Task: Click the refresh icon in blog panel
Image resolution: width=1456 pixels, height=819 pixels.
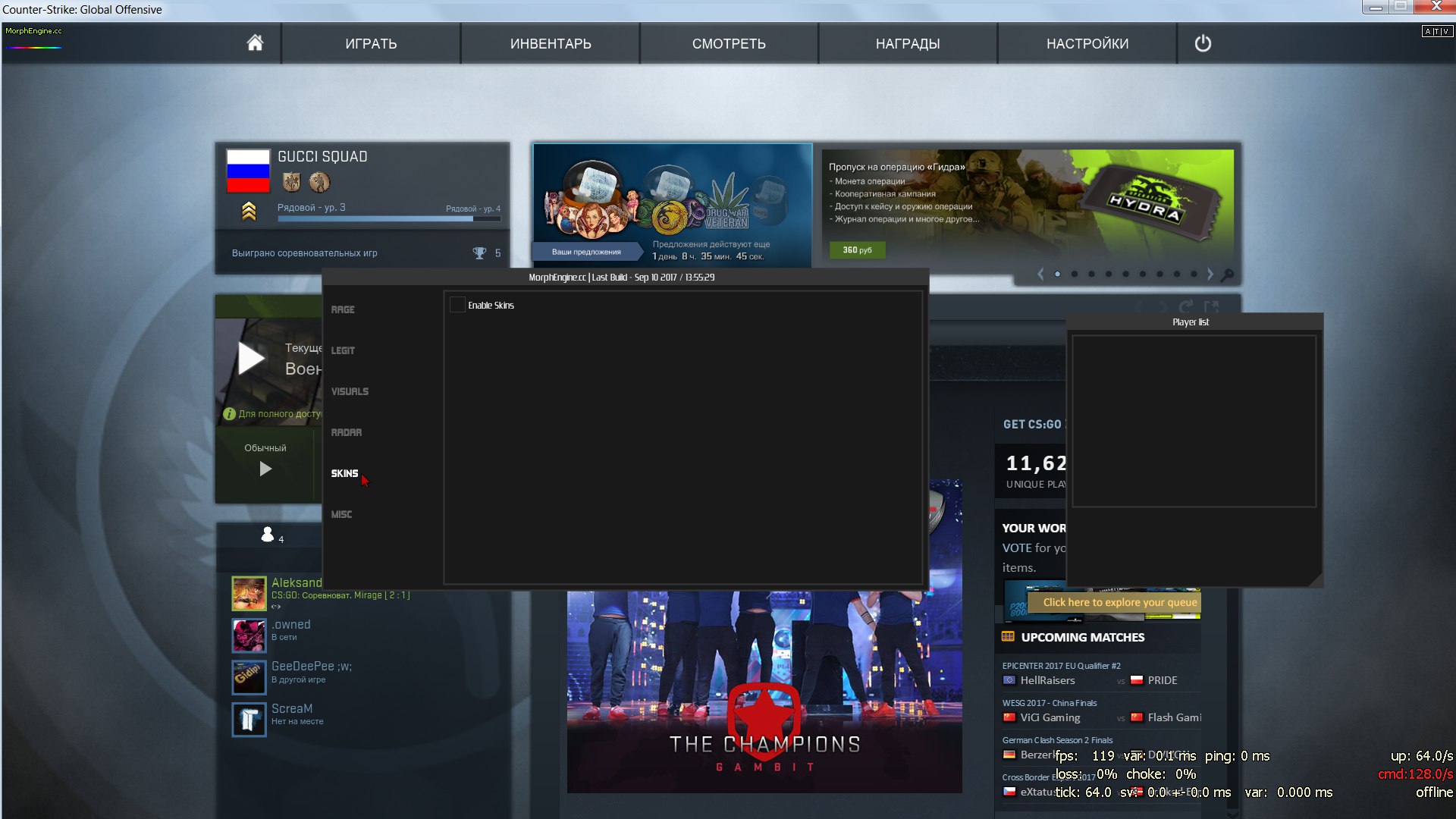Action: click(x=1186, y=306)
